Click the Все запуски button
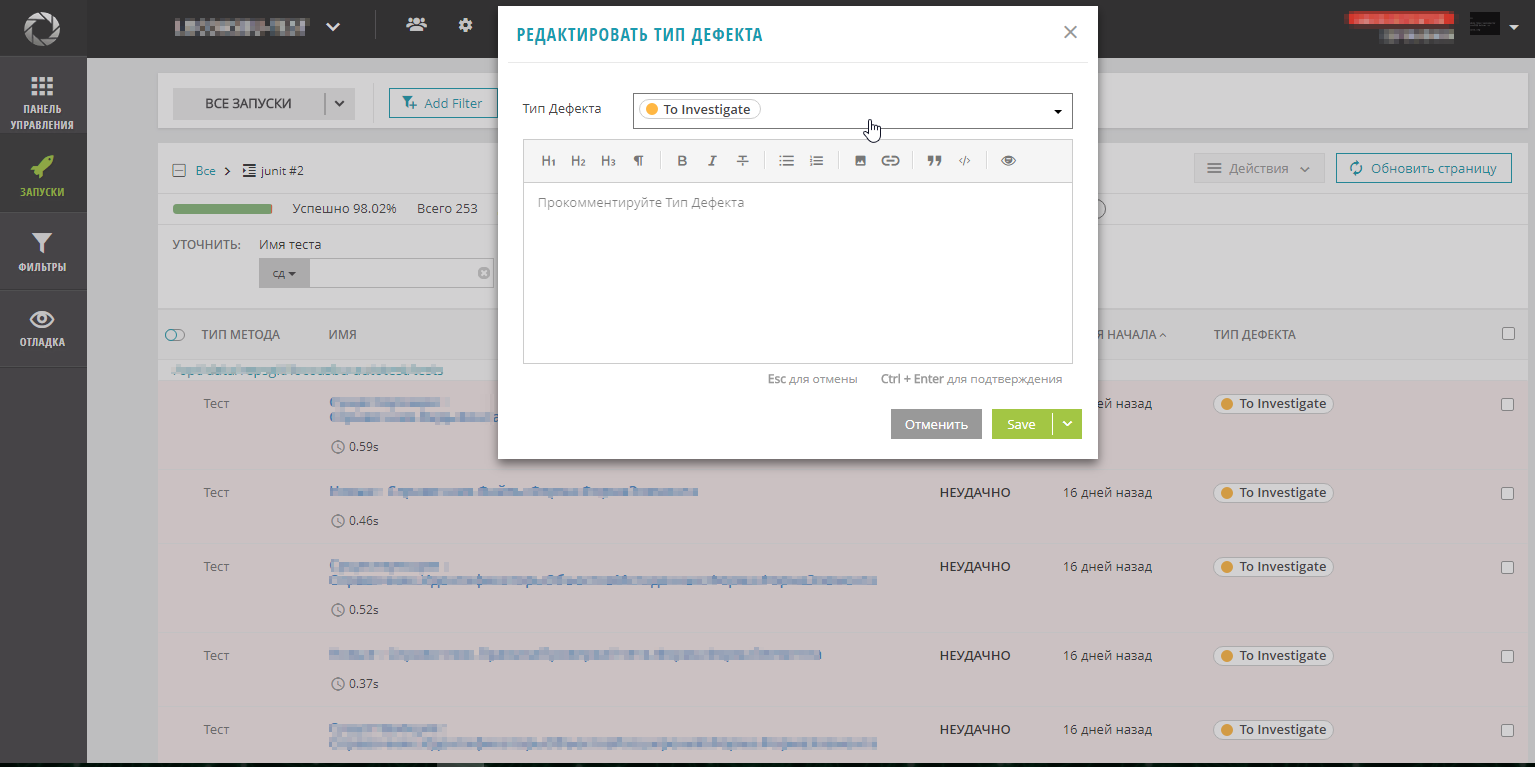 (x=248, y=103)
